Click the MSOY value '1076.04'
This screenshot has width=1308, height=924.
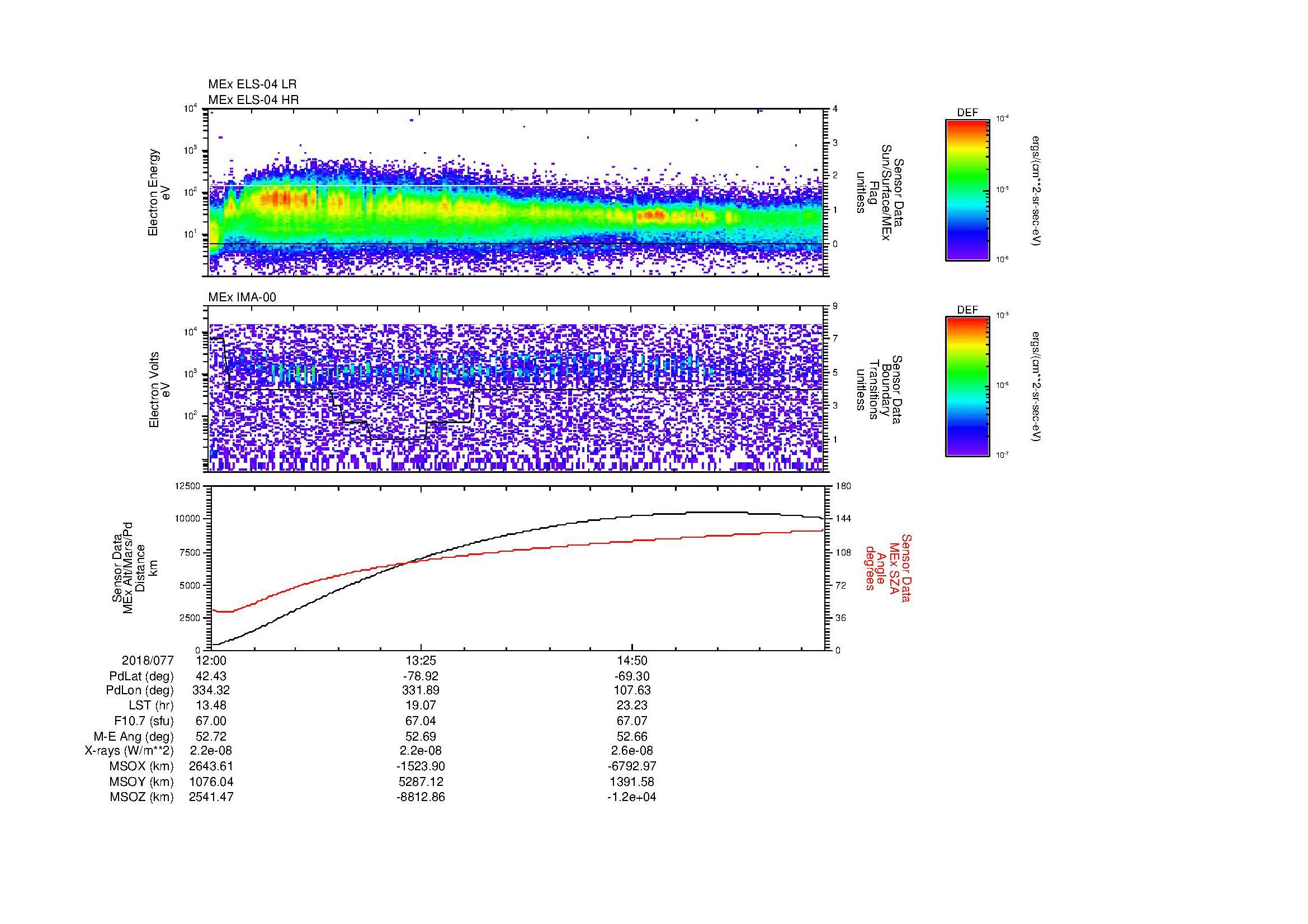[211, 781]
